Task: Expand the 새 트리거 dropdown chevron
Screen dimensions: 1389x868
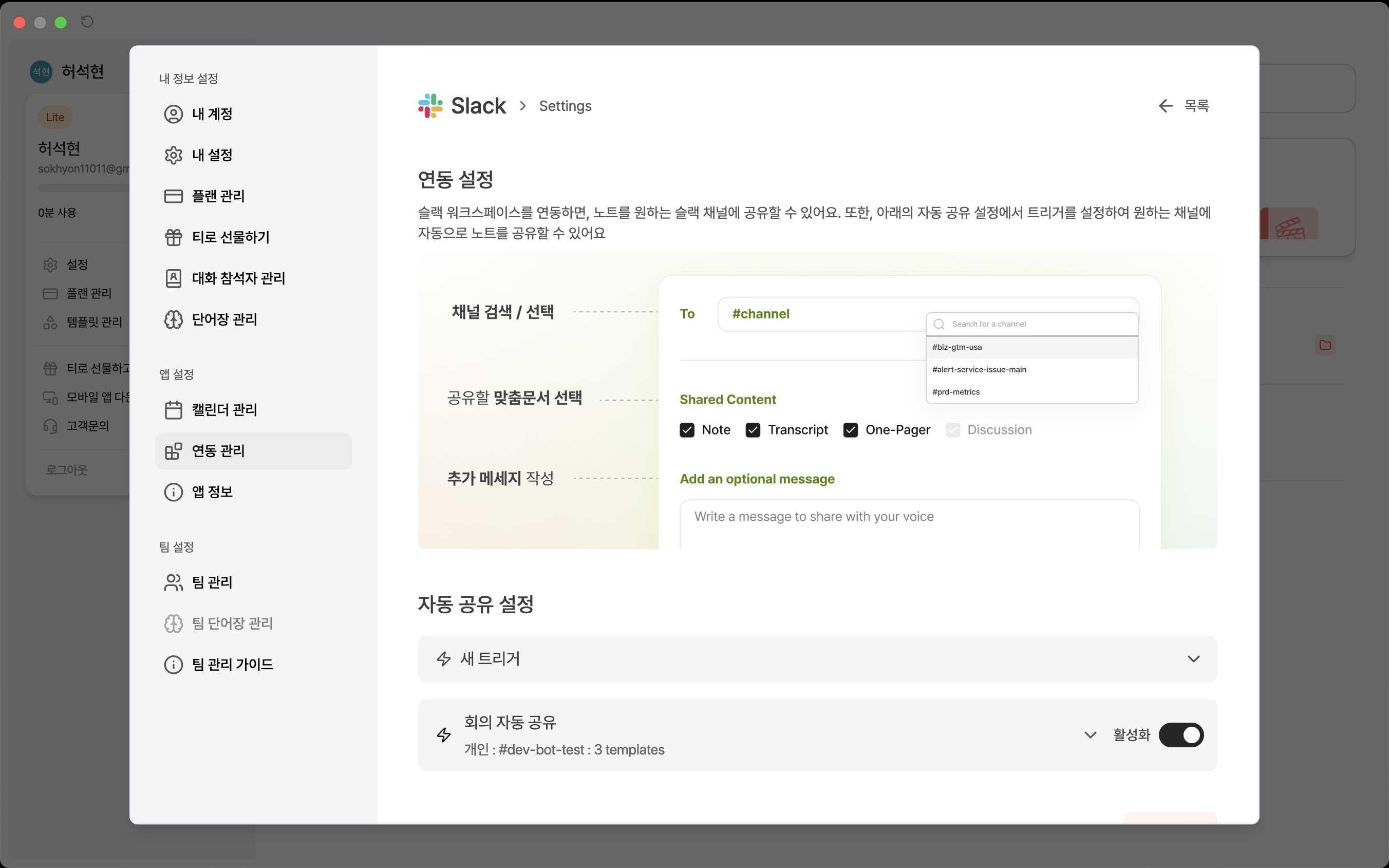Action: click(x=1193, y=658)
